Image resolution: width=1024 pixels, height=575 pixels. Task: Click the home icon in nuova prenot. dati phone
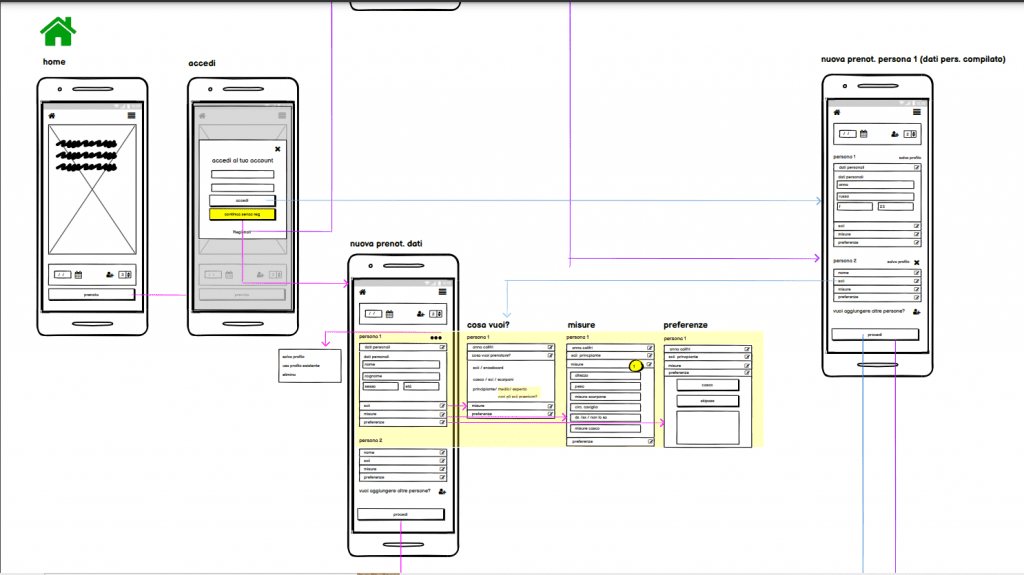click(x=362, y=292)
